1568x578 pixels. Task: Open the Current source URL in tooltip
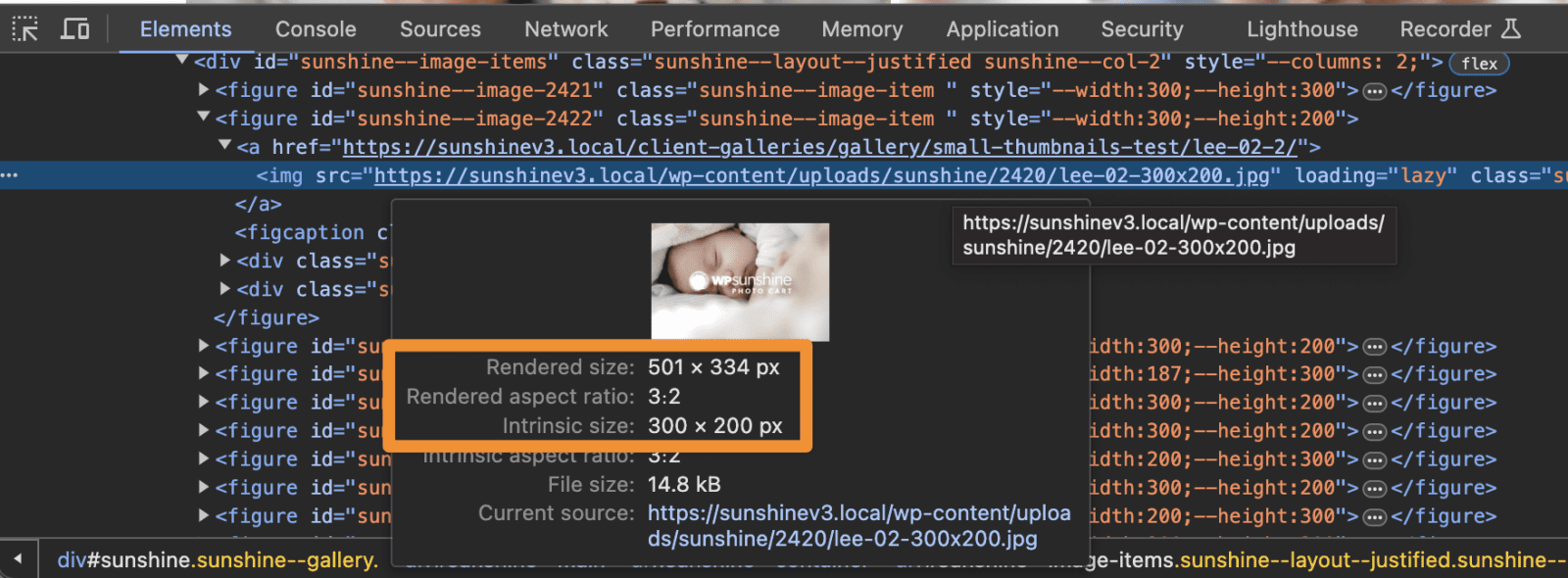click(x=858, y=526)
